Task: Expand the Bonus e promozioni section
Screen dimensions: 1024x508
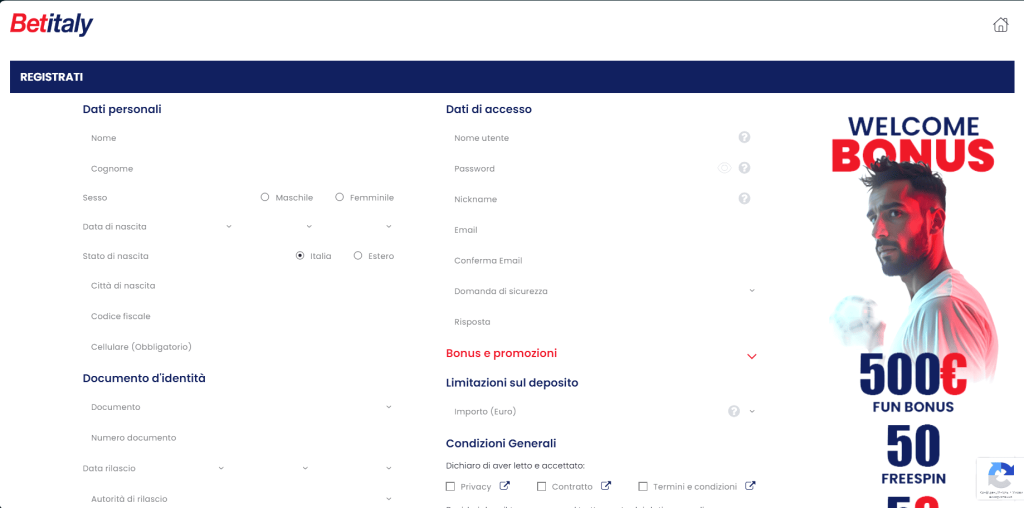Action: (752, 355)
